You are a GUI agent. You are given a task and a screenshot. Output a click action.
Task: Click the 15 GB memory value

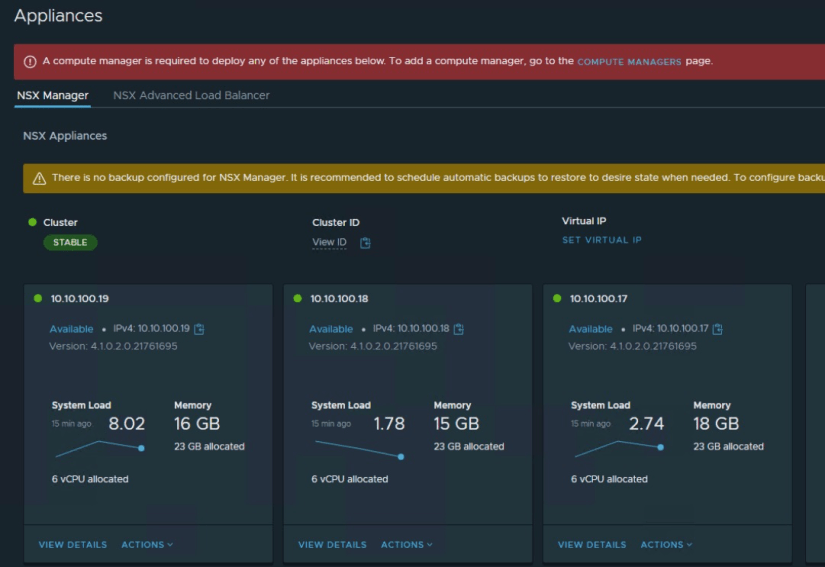[456, 423]
